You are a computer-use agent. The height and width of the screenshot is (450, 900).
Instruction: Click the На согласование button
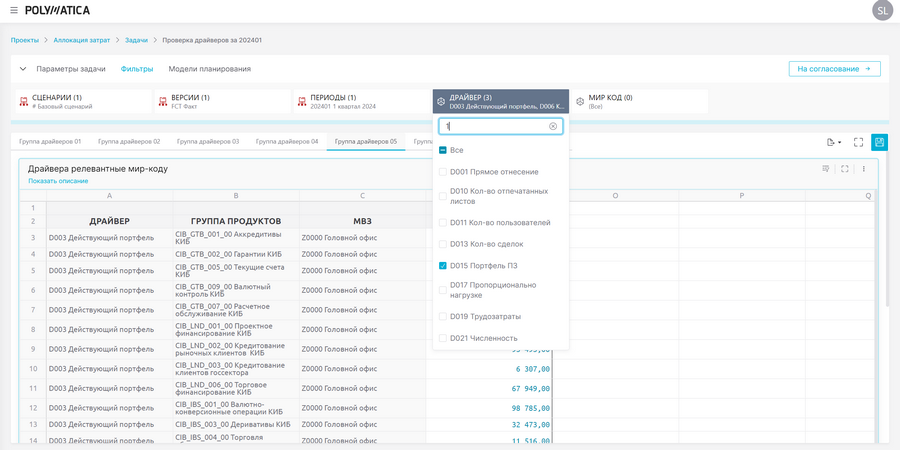point(835,69)
